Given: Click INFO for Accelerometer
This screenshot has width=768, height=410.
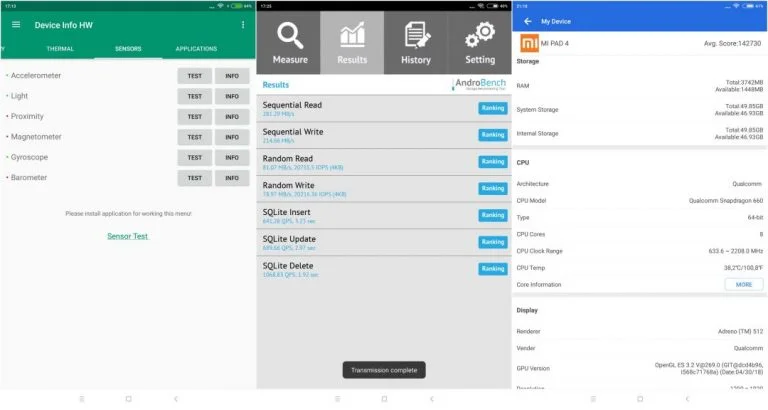Looking at the screenshot, I should tap(232, 76).
